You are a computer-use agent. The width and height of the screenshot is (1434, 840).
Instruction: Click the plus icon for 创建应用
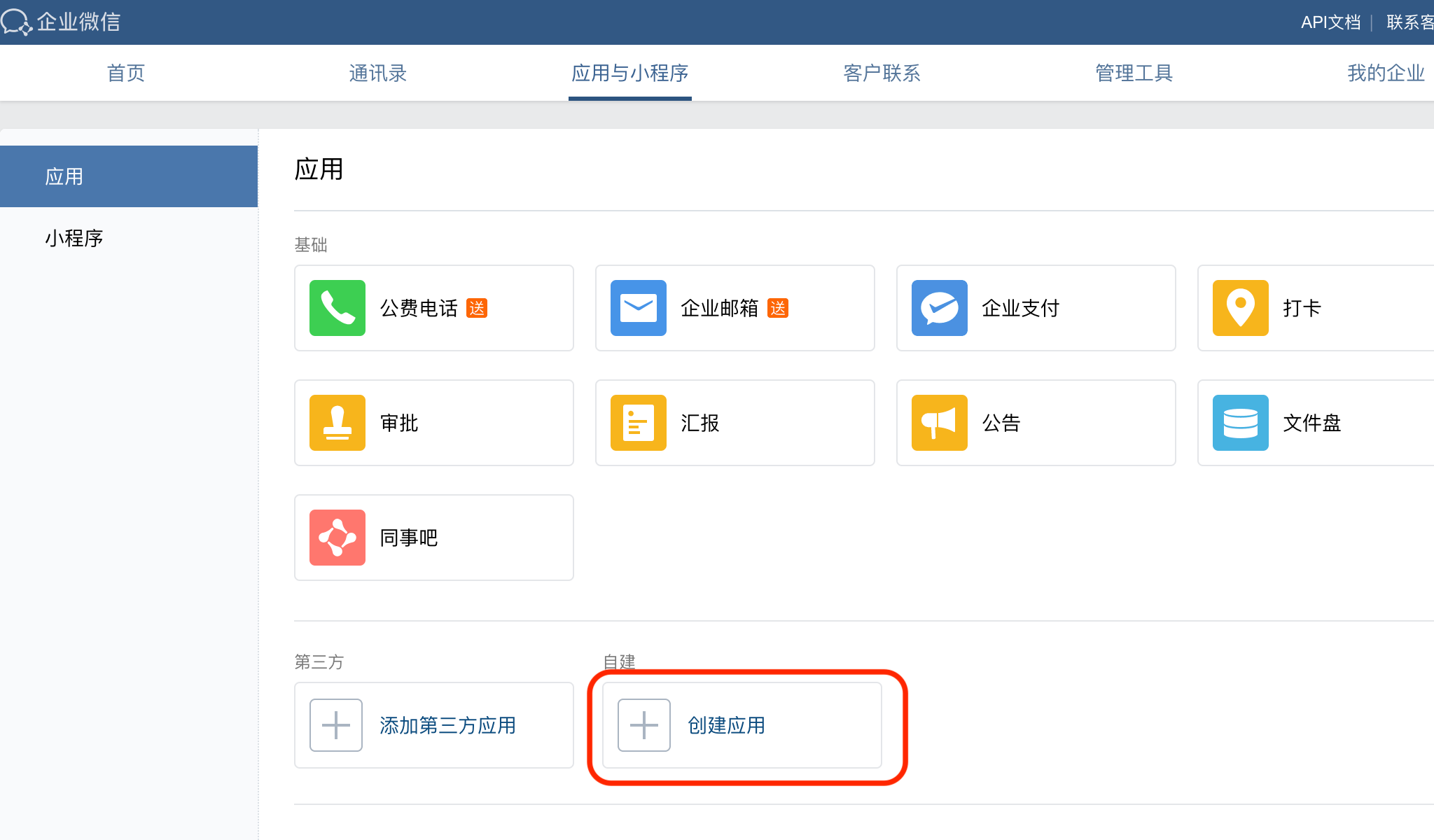pyautogui.click(x=644, y=725)
